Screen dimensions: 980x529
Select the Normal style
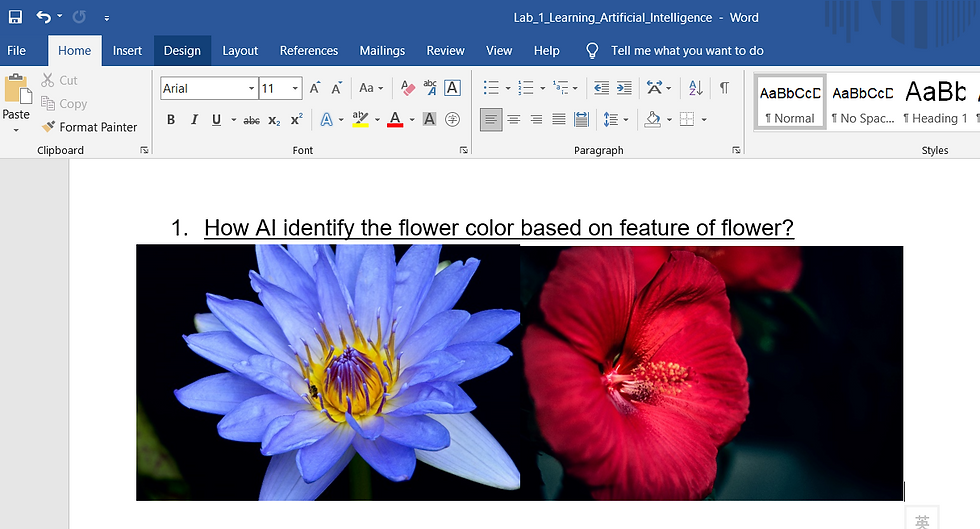pos(790,102)
